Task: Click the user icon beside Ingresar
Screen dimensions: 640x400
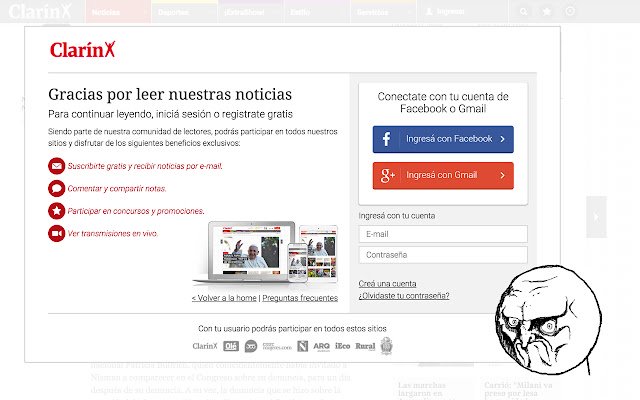Action: click(429, 12)
